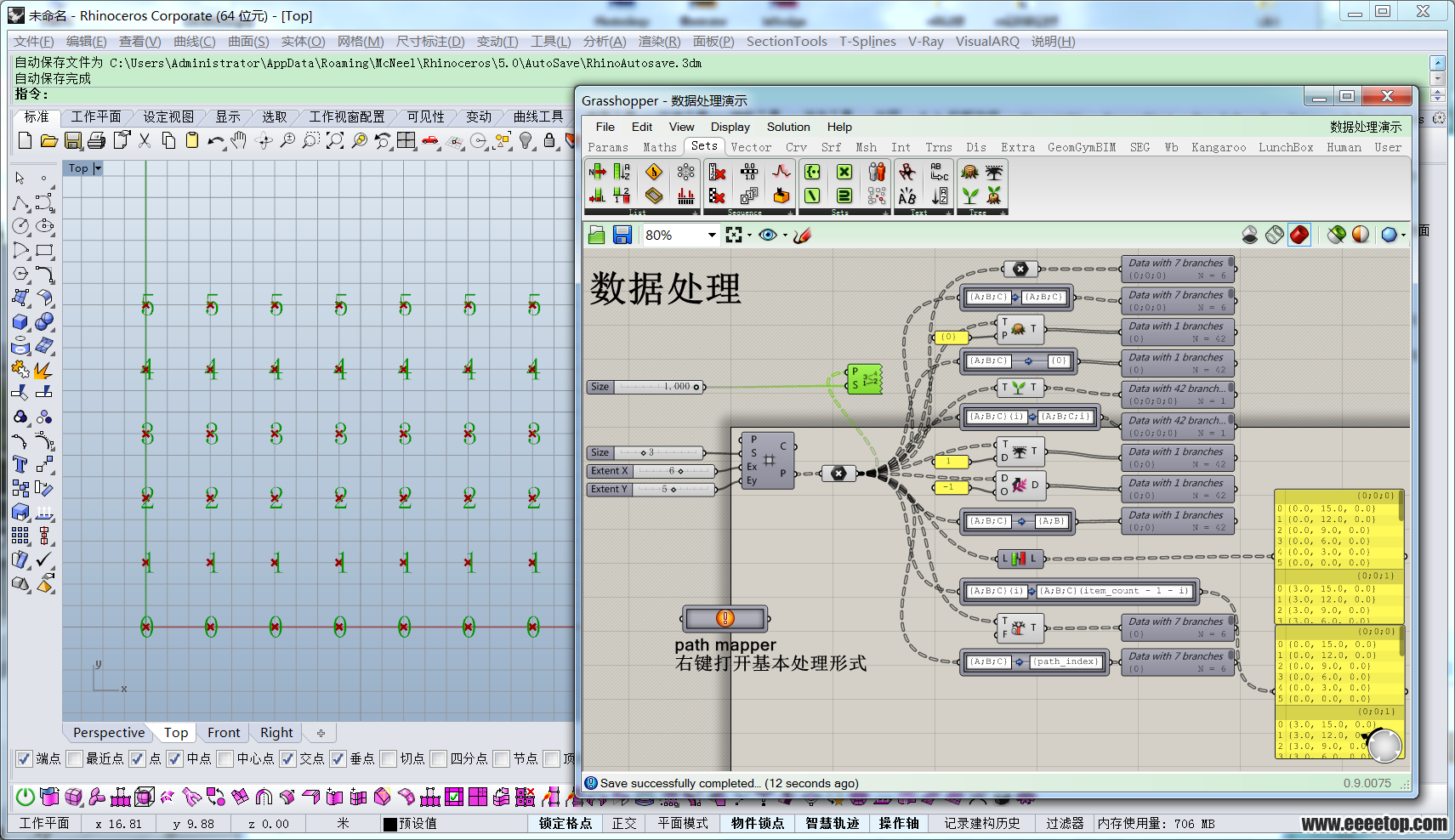Expand the List group panel plus
Image resolution: width=1455 pixels, height=840 pixels.
(696, 213)
